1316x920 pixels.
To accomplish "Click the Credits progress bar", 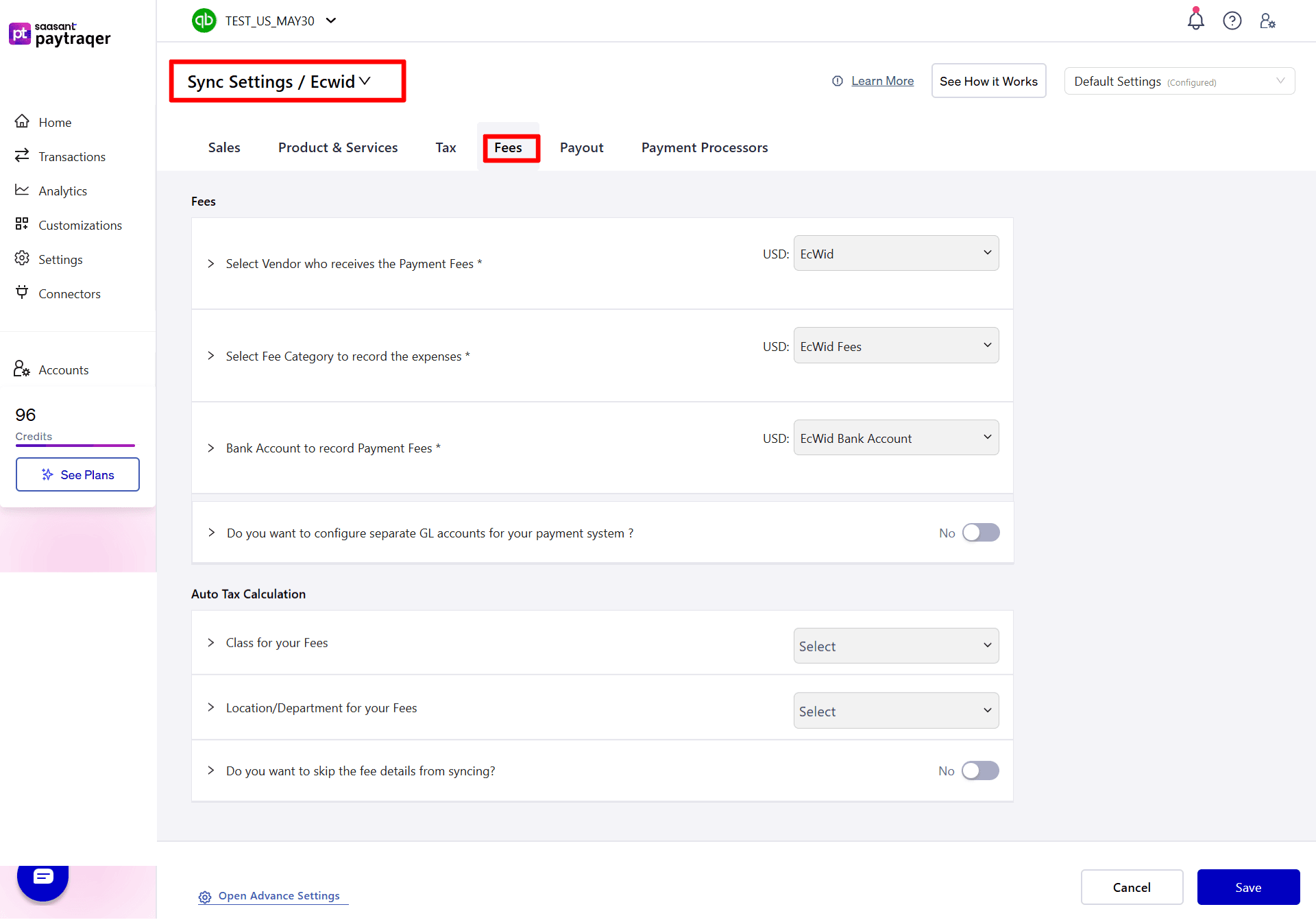I will point(75,446).
